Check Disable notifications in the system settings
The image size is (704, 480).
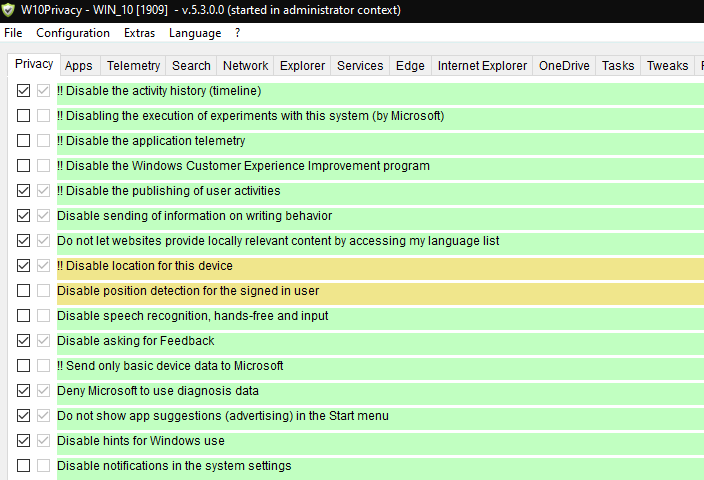pyautogui.click(x=23, y=466)
